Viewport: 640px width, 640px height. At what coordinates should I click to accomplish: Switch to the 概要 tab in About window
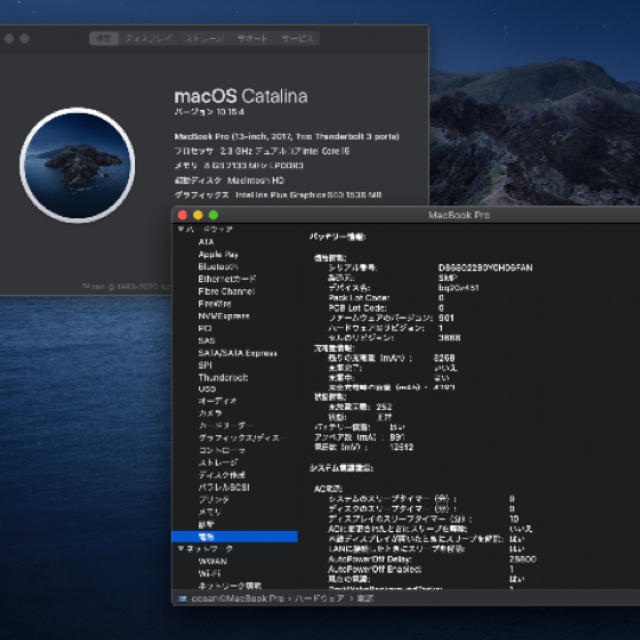tap(104, 38)
